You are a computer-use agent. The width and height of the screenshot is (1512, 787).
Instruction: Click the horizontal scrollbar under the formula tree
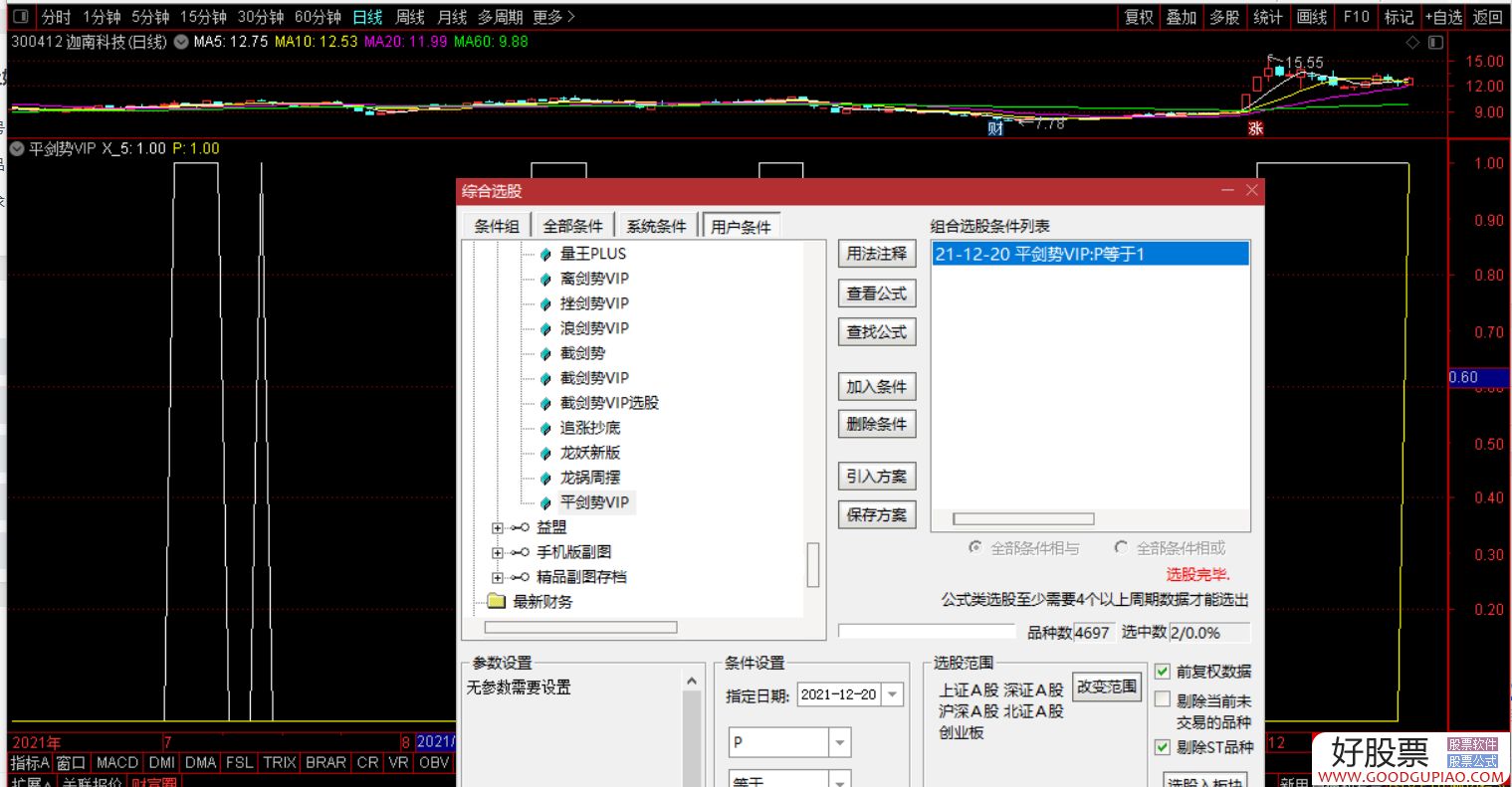tap(580, 627)
